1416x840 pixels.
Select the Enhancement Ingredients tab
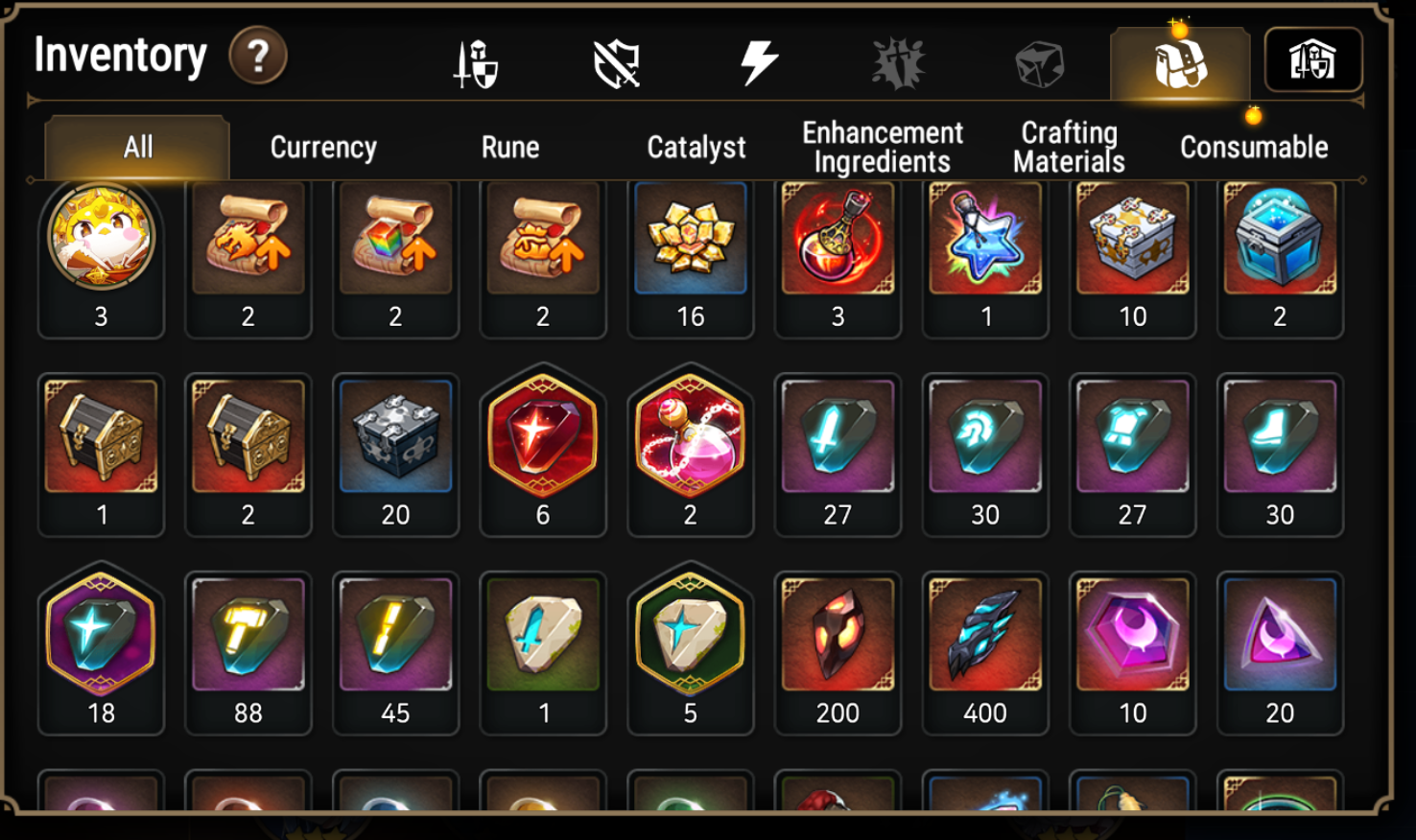[x=883, y=147]
